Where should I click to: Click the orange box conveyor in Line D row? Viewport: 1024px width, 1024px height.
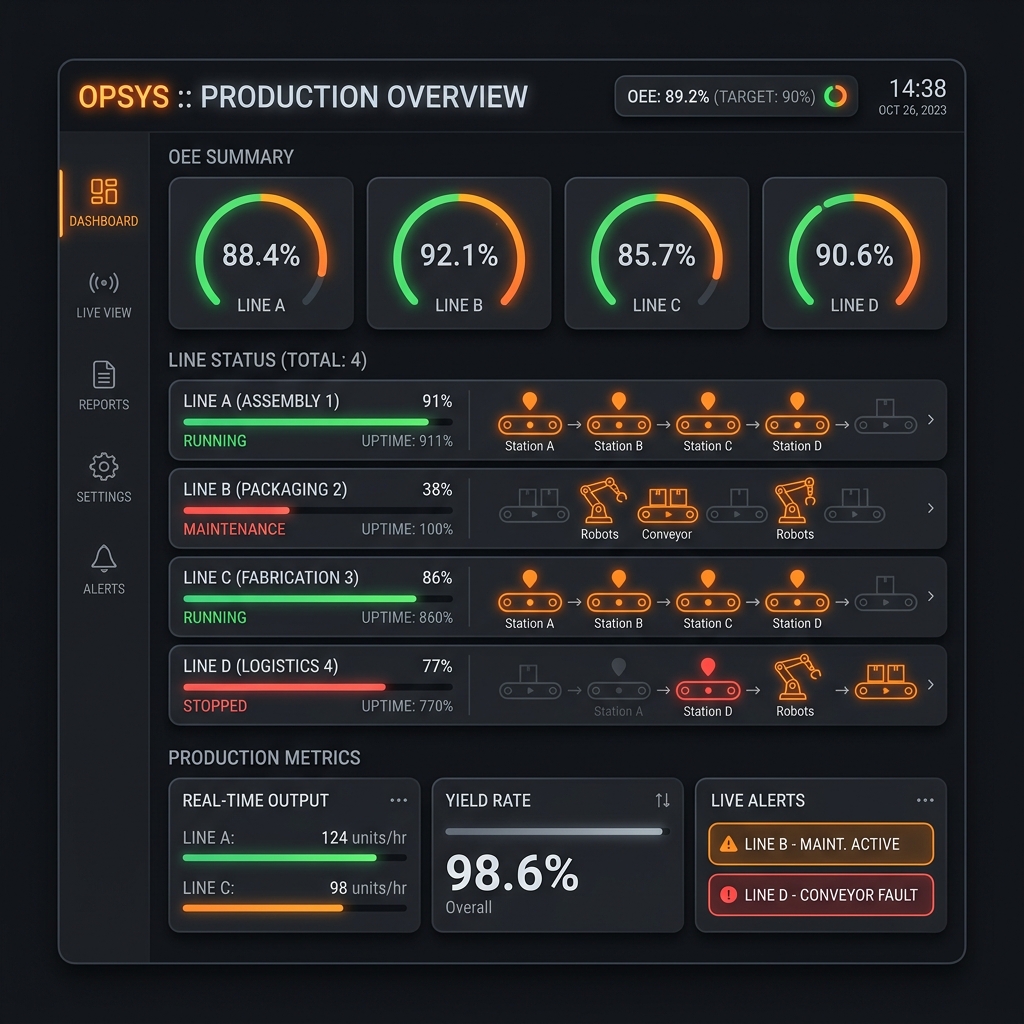(886, 682)
